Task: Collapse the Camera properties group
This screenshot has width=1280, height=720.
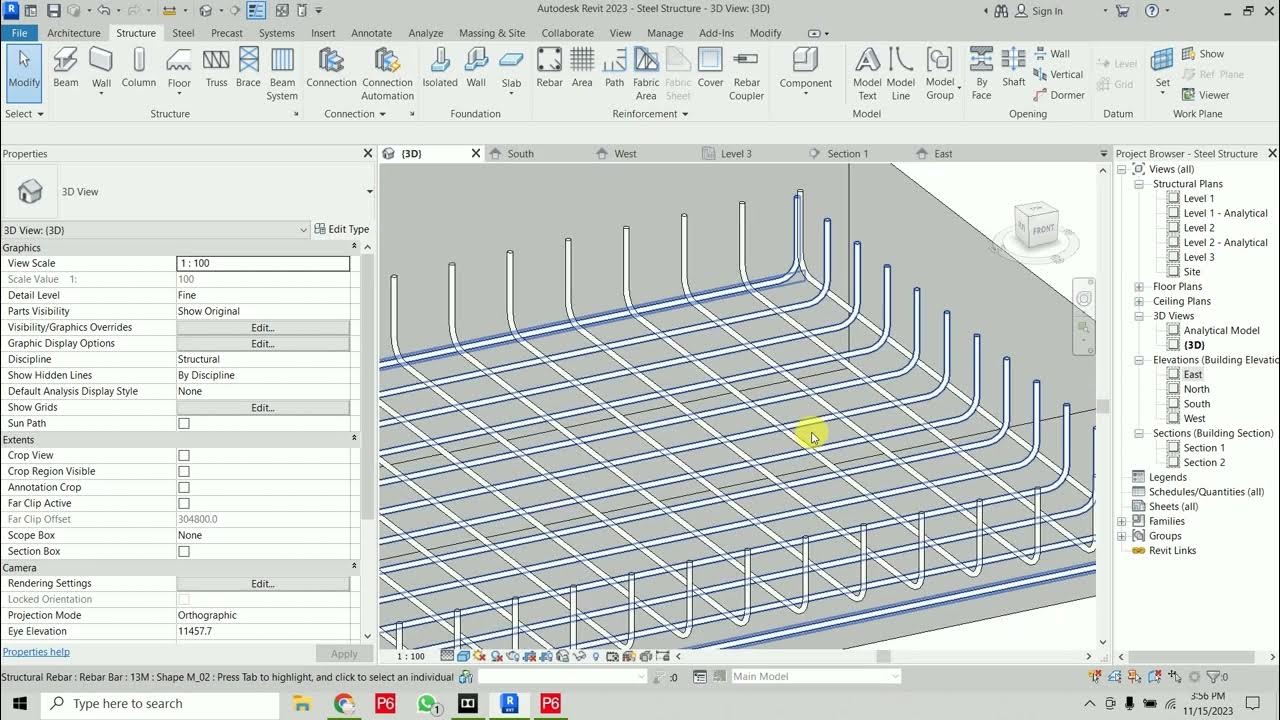Action: pyautogui.click(x=353, y=567)
